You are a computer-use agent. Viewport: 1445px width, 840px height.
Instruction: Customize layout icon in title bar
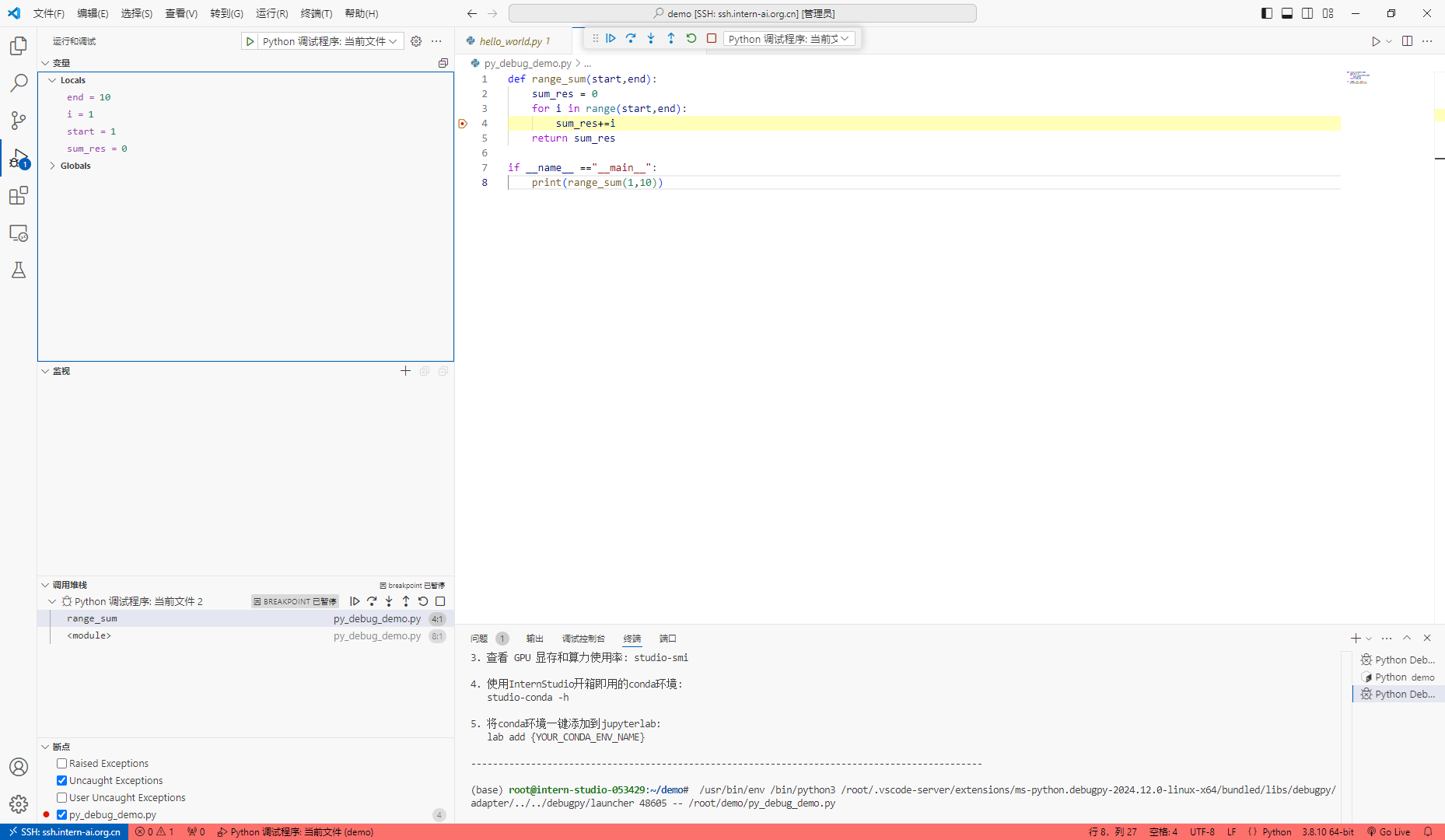(x=1328, y=13)
